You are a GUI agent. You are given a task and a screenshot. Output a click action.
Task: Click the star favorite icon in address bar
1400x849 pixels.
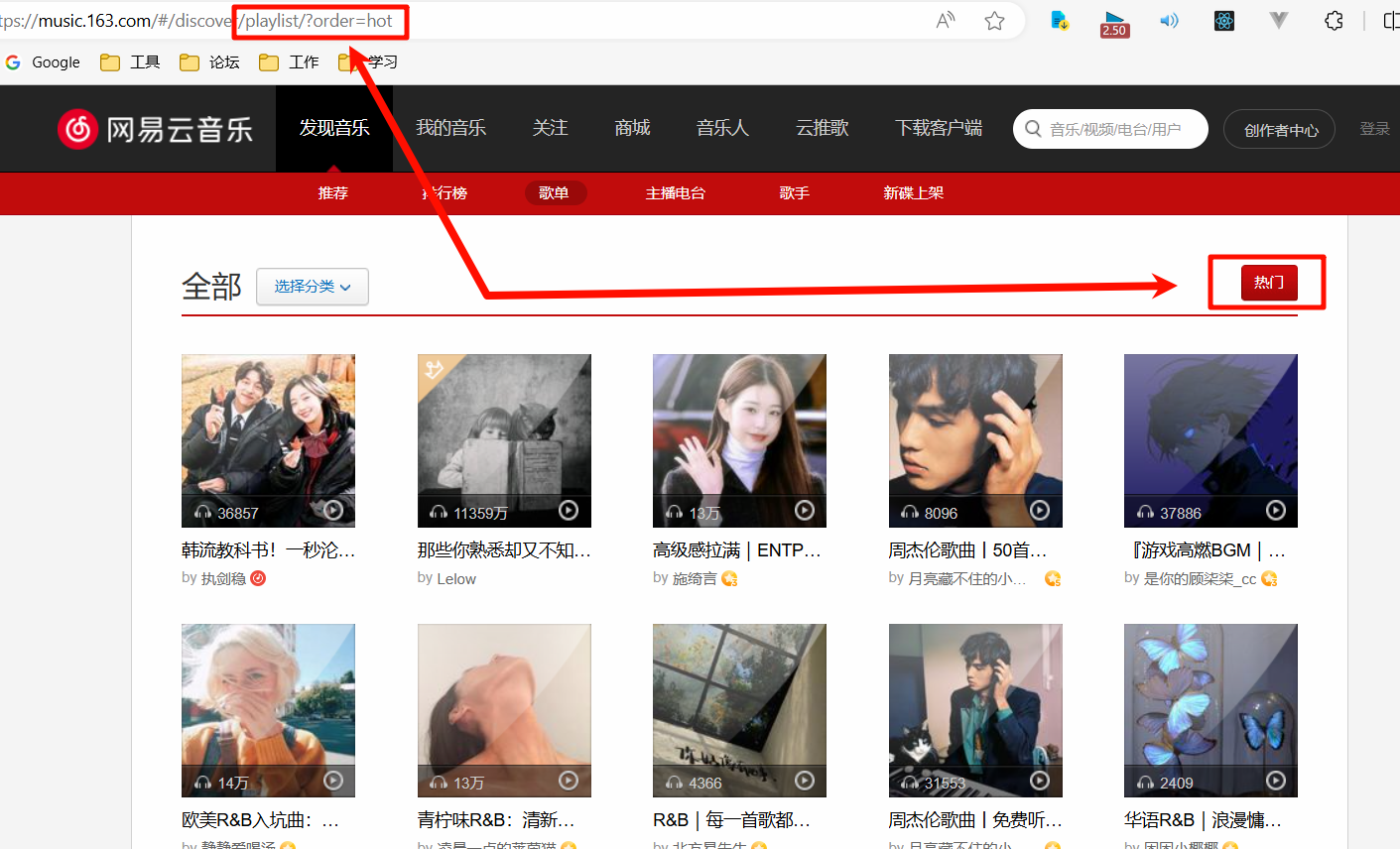pos(994,21)
